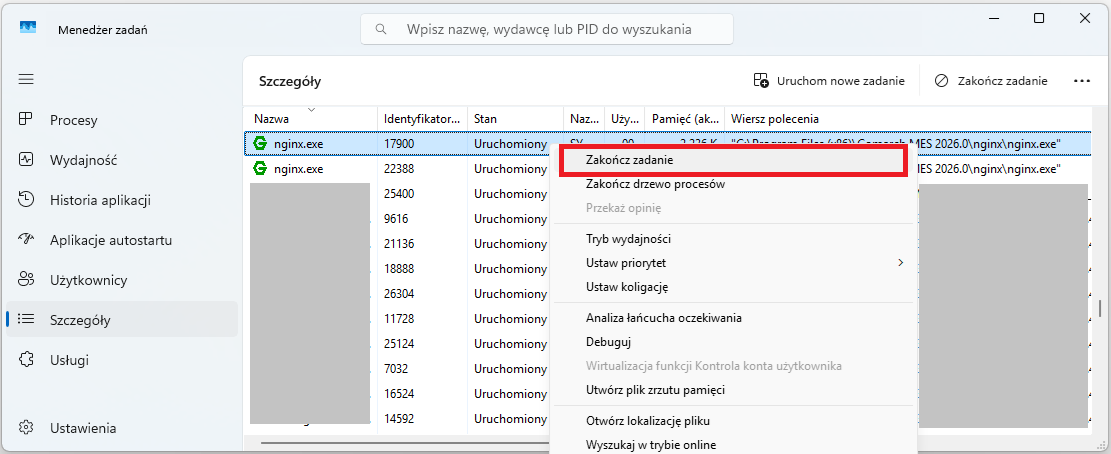Open Historia aplikacji page
The height and width of the screenshot is (454, 1111).
(x=122, y=200)
